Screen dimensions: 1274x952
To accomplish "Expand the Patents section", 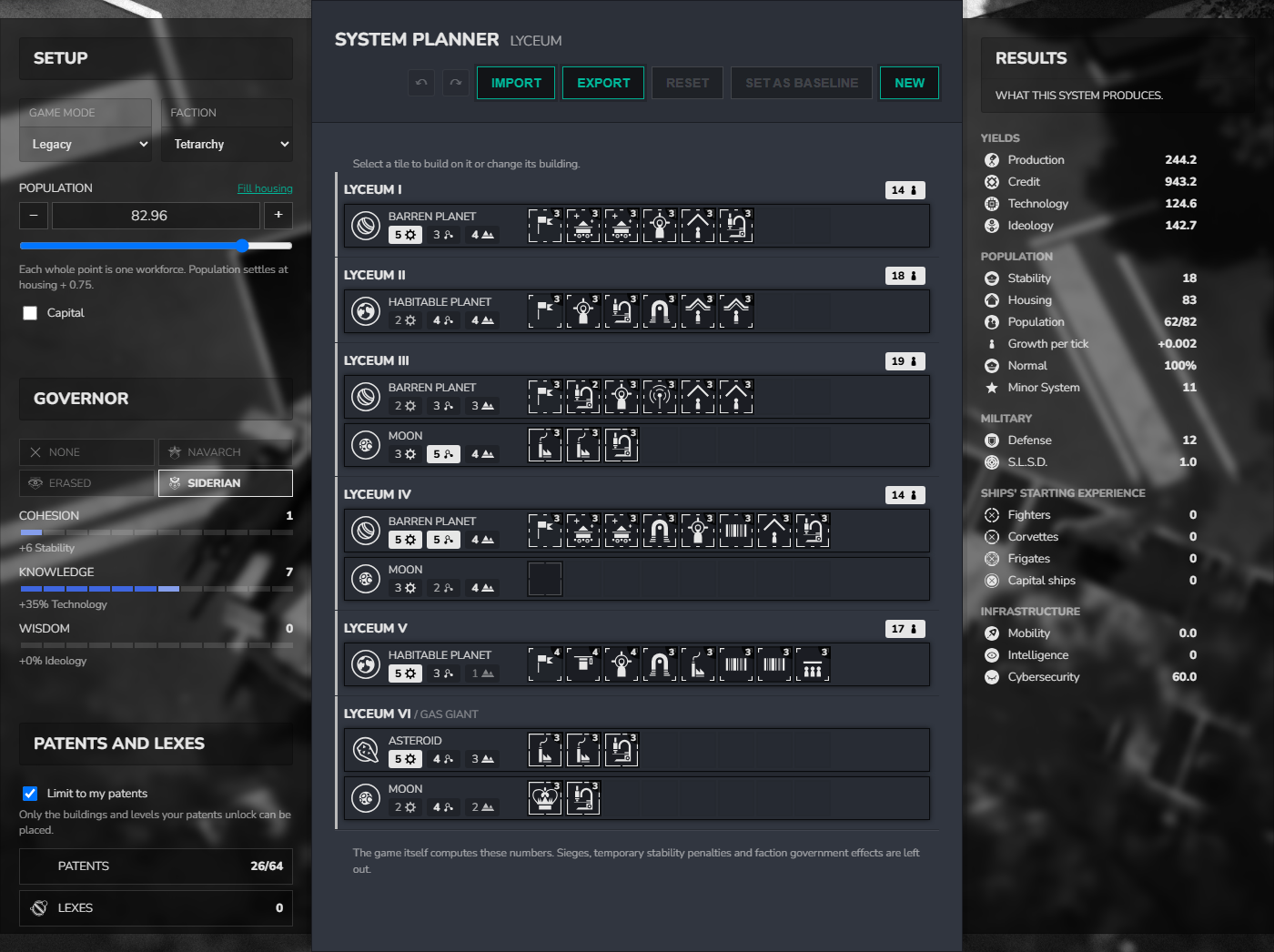I will [156, 866].
